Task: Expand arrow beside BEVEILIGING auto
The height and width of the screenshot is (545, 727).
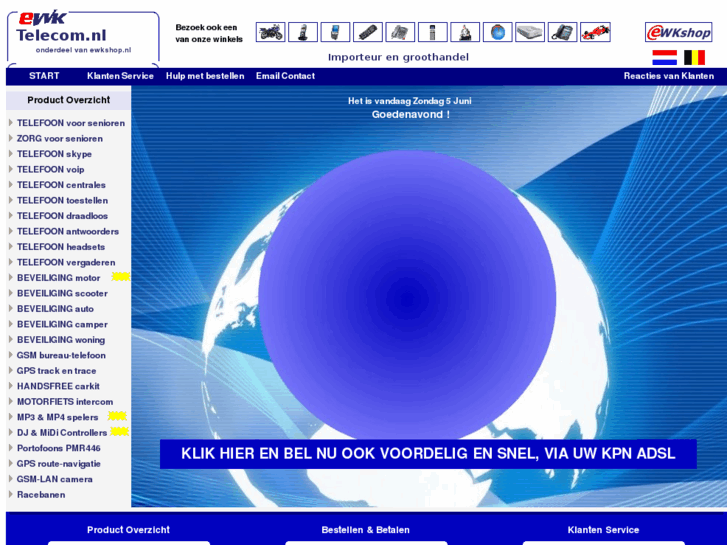Action: (11, 308)
